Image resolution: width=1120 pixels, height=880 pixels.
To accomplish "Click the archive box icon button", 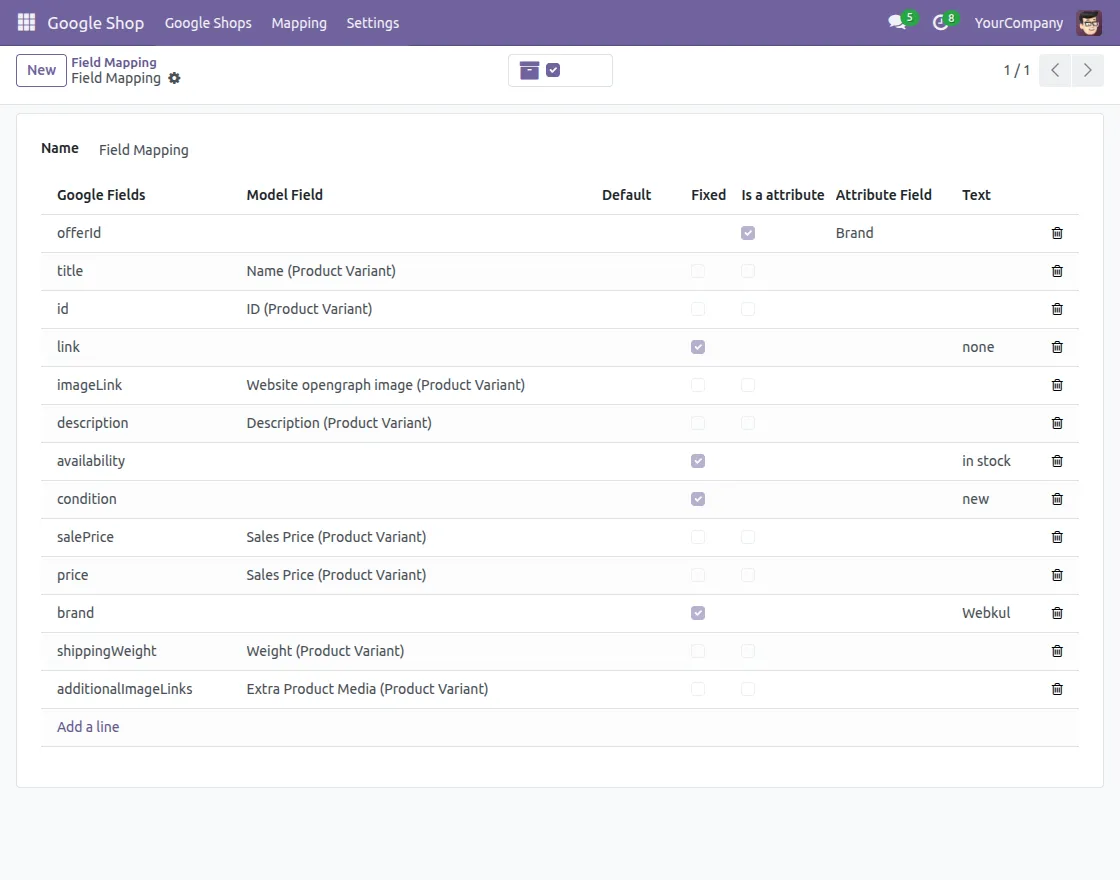I will click(x=529, y=70).
